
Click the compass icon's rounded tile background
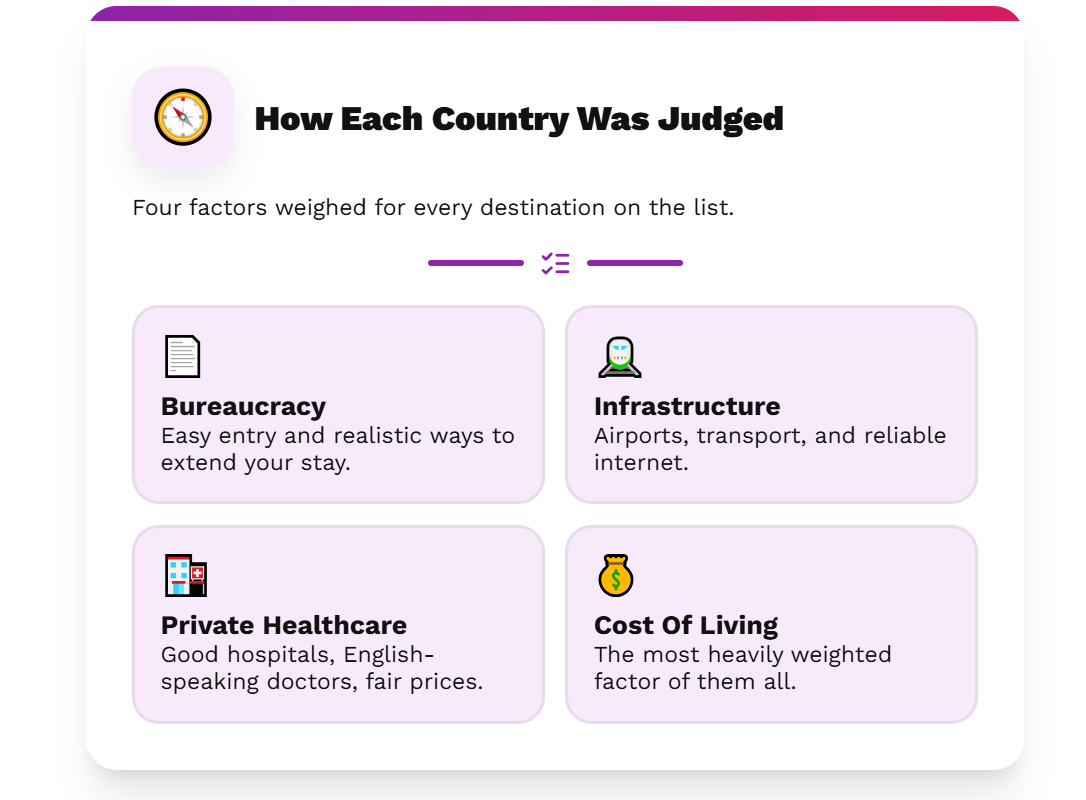point(183,118)
